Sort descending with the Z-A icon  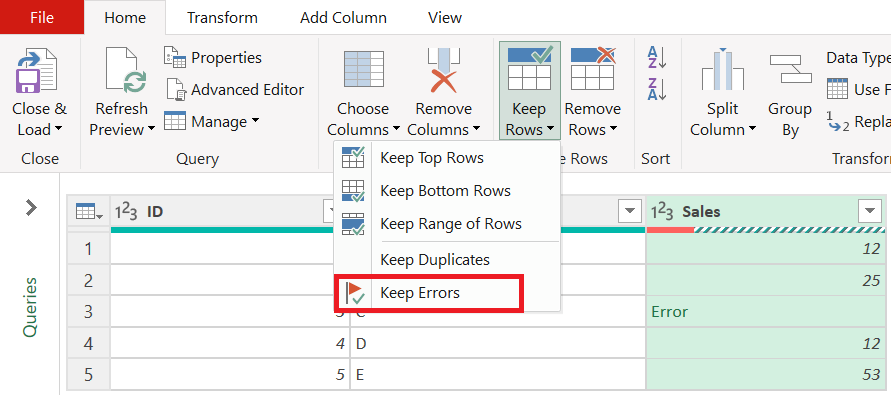tap(656, 89)
